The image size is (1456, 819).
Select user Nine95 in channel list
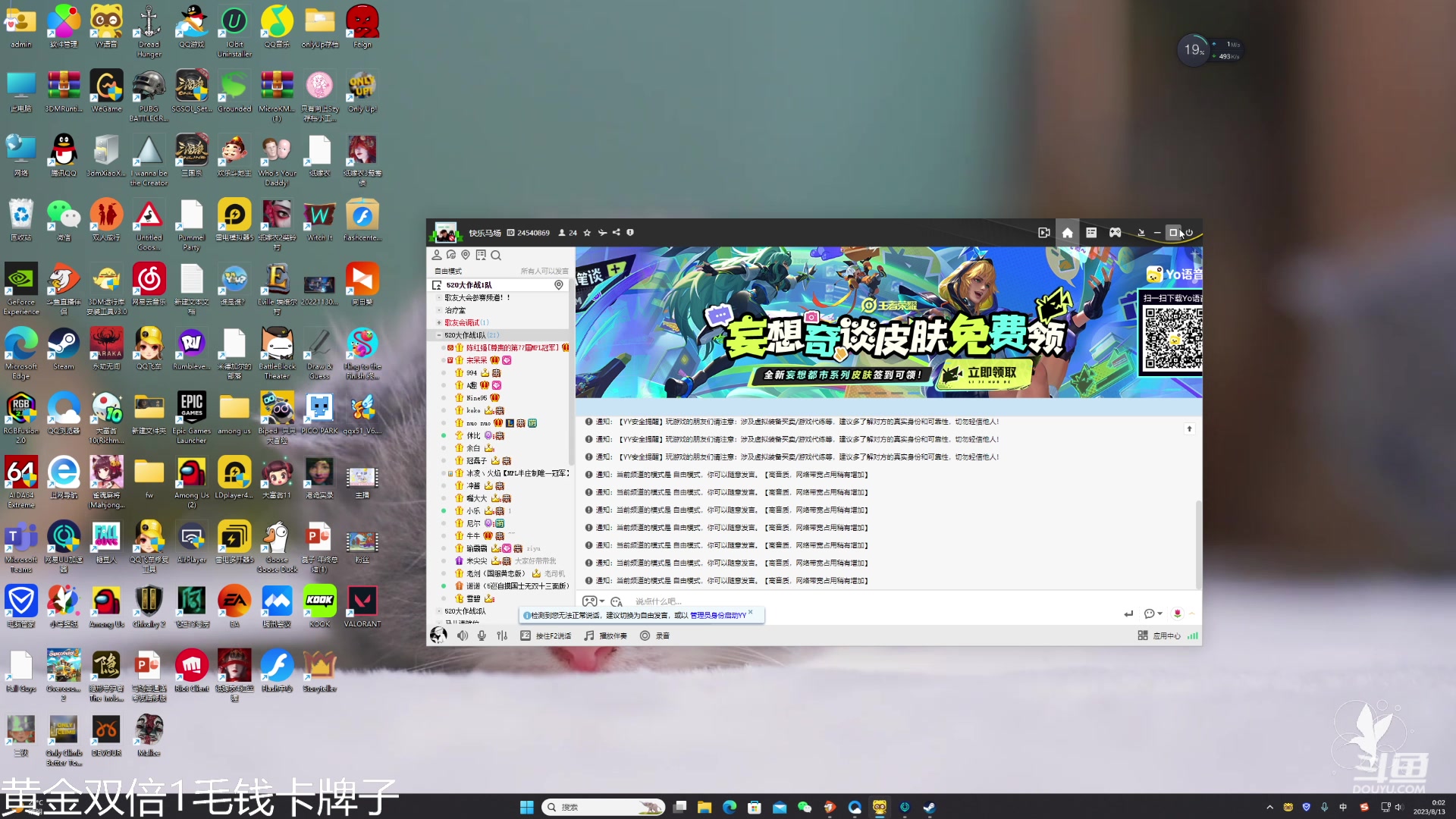pyautogui.click(x=478, y=397)
